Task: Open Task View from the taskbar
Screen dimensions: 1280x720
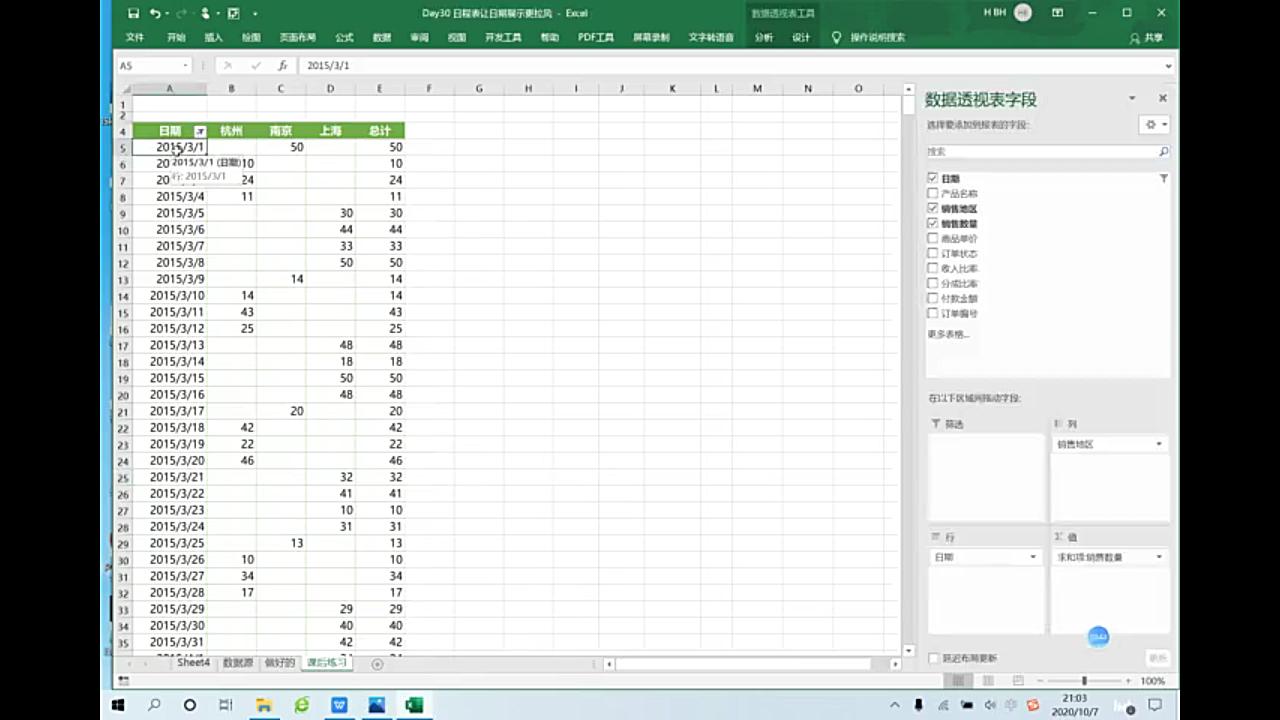Action: pyautogui.click(x=226, y=705)
